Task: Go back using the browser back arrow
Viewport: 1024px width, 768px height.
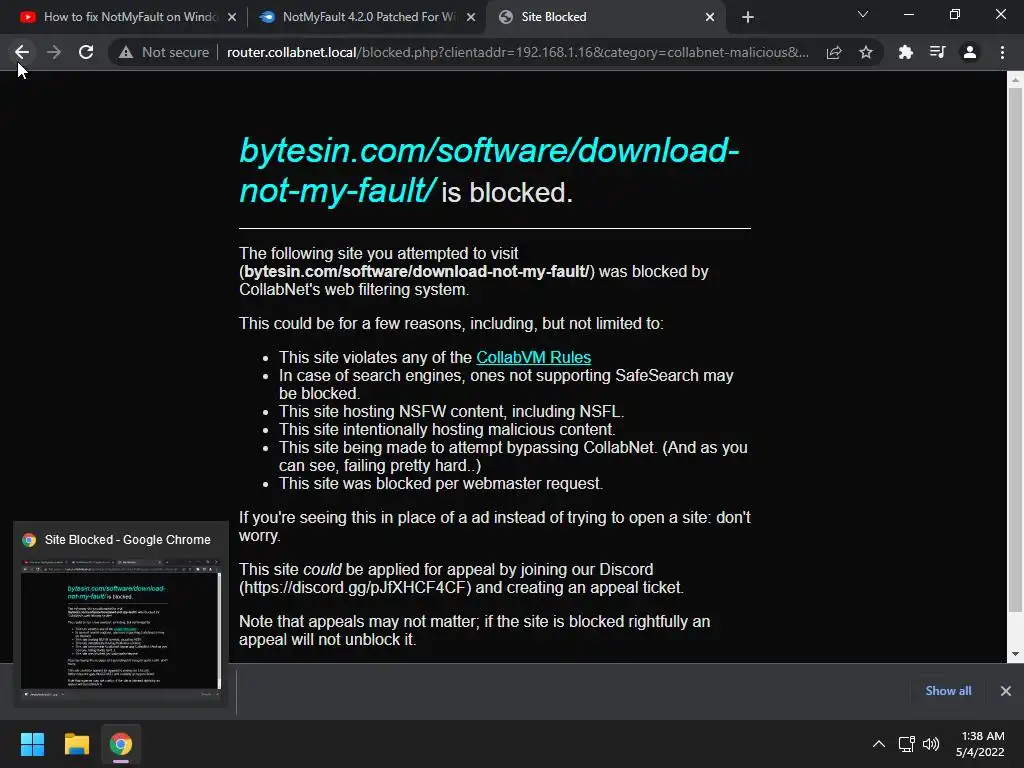Action: (22, 52)
